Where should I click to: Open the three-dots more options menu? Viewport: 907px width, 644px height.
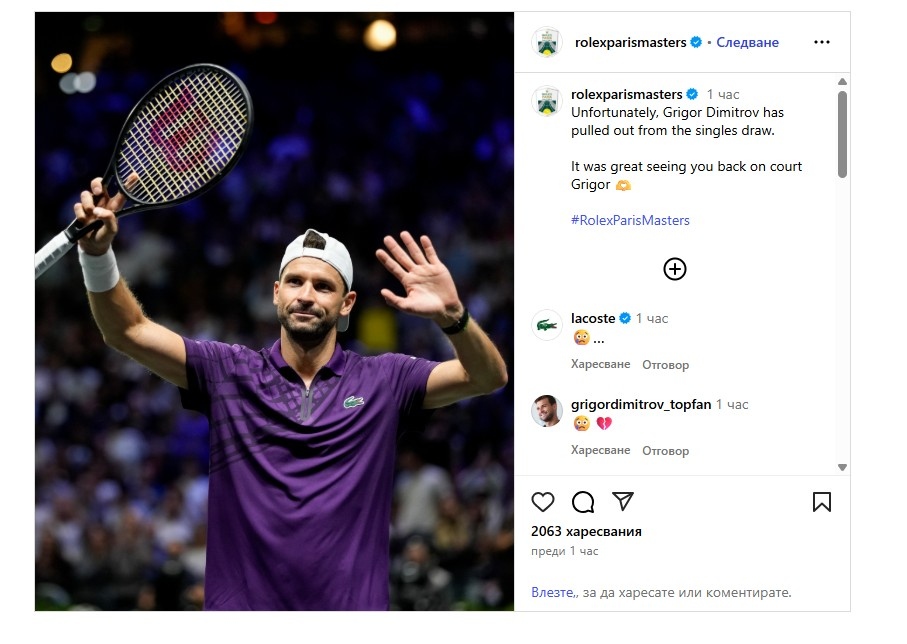pyautogui.click(x=821, y=42)
